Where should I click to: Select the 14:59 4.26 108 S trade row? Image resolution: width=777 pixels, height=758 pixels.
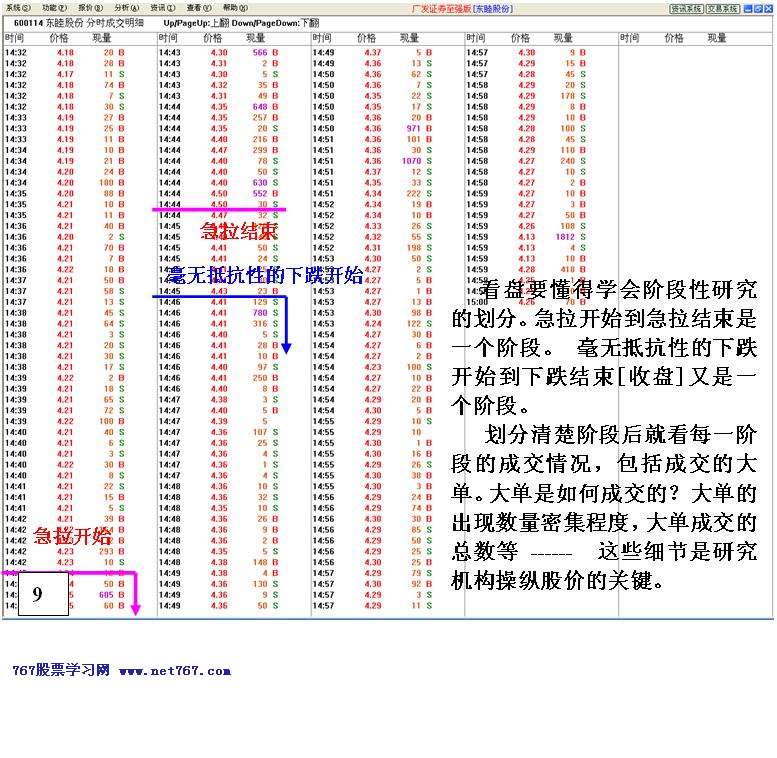coord(526,226)
